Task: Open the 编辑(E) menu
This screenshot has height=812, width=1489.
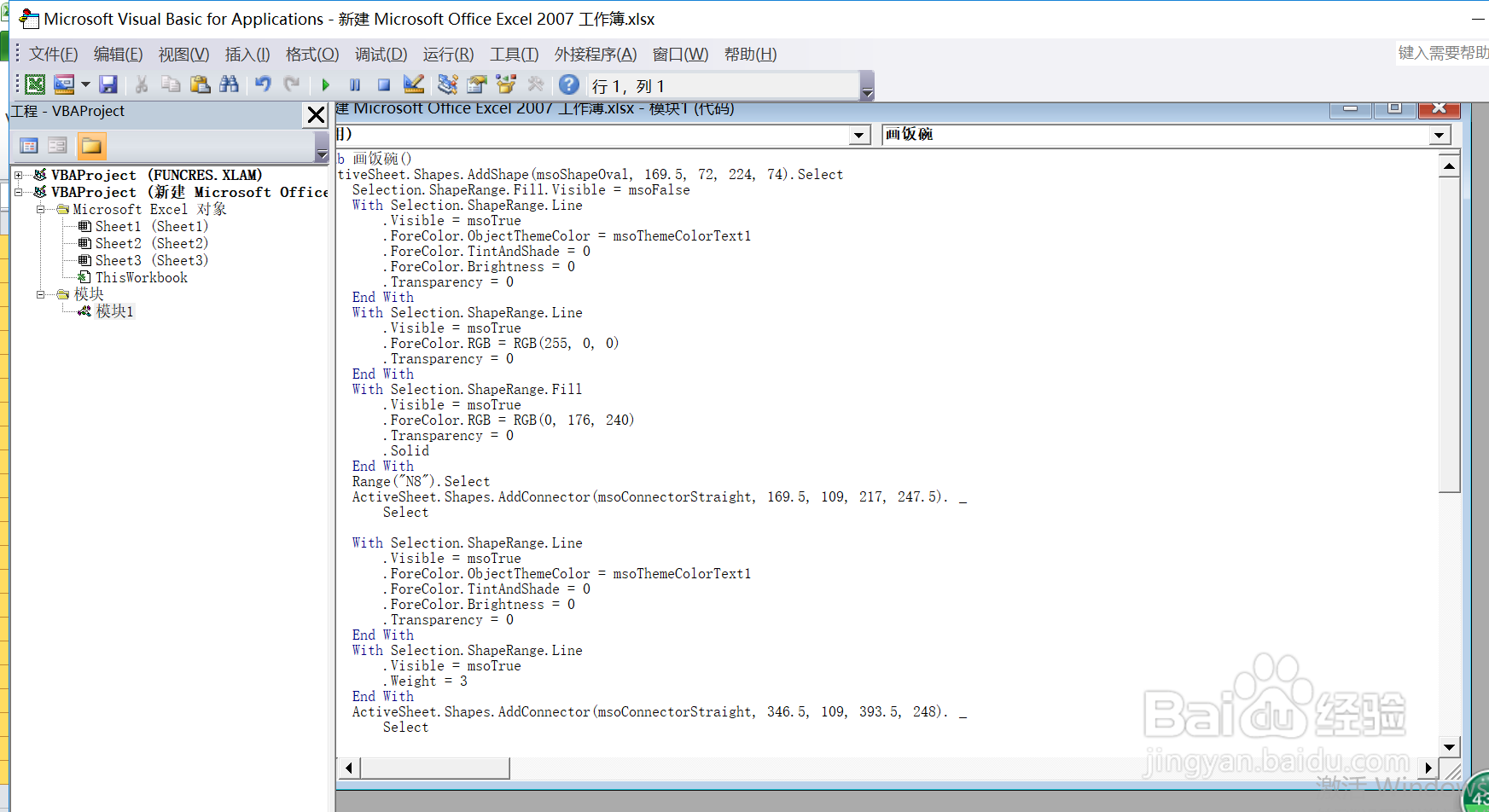Action: 118,55
